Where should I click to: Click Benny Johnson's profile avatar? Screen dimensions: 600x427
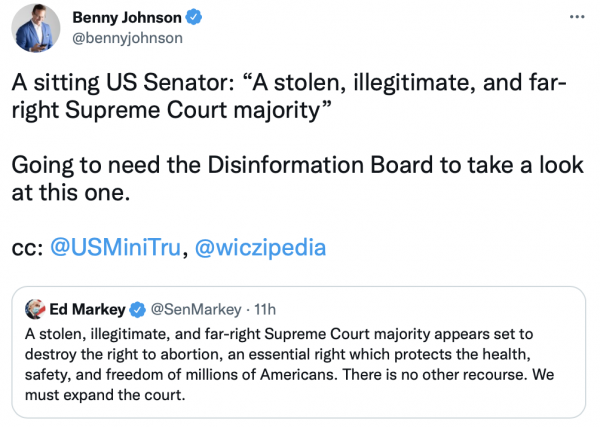tap(39, 29)
